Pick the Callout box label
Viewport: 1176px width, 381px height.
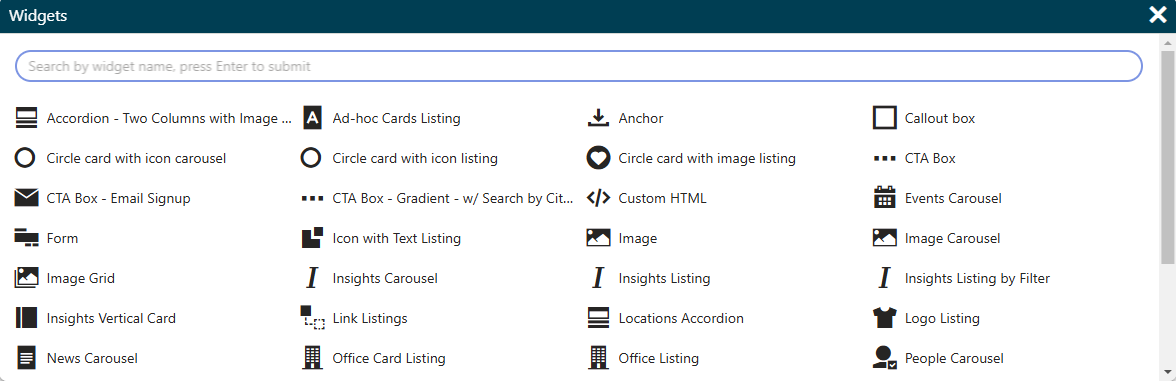(940, 118)
